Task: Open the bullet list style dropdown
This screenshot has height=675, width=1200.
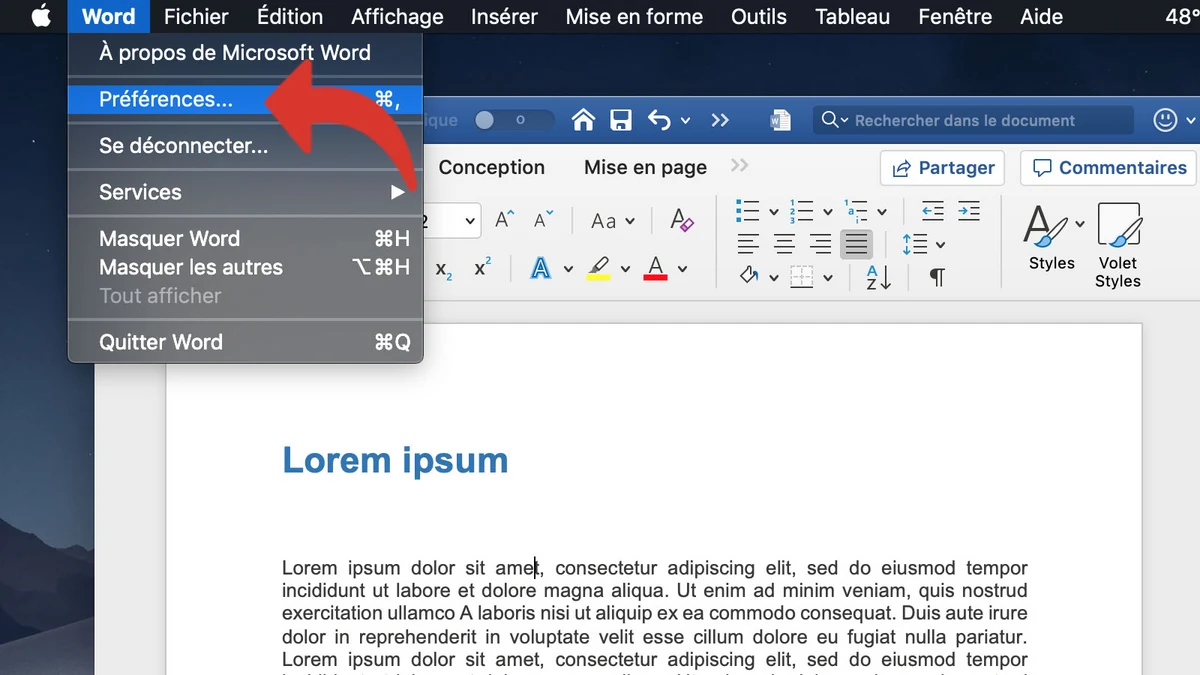Action: click(773, 212)
